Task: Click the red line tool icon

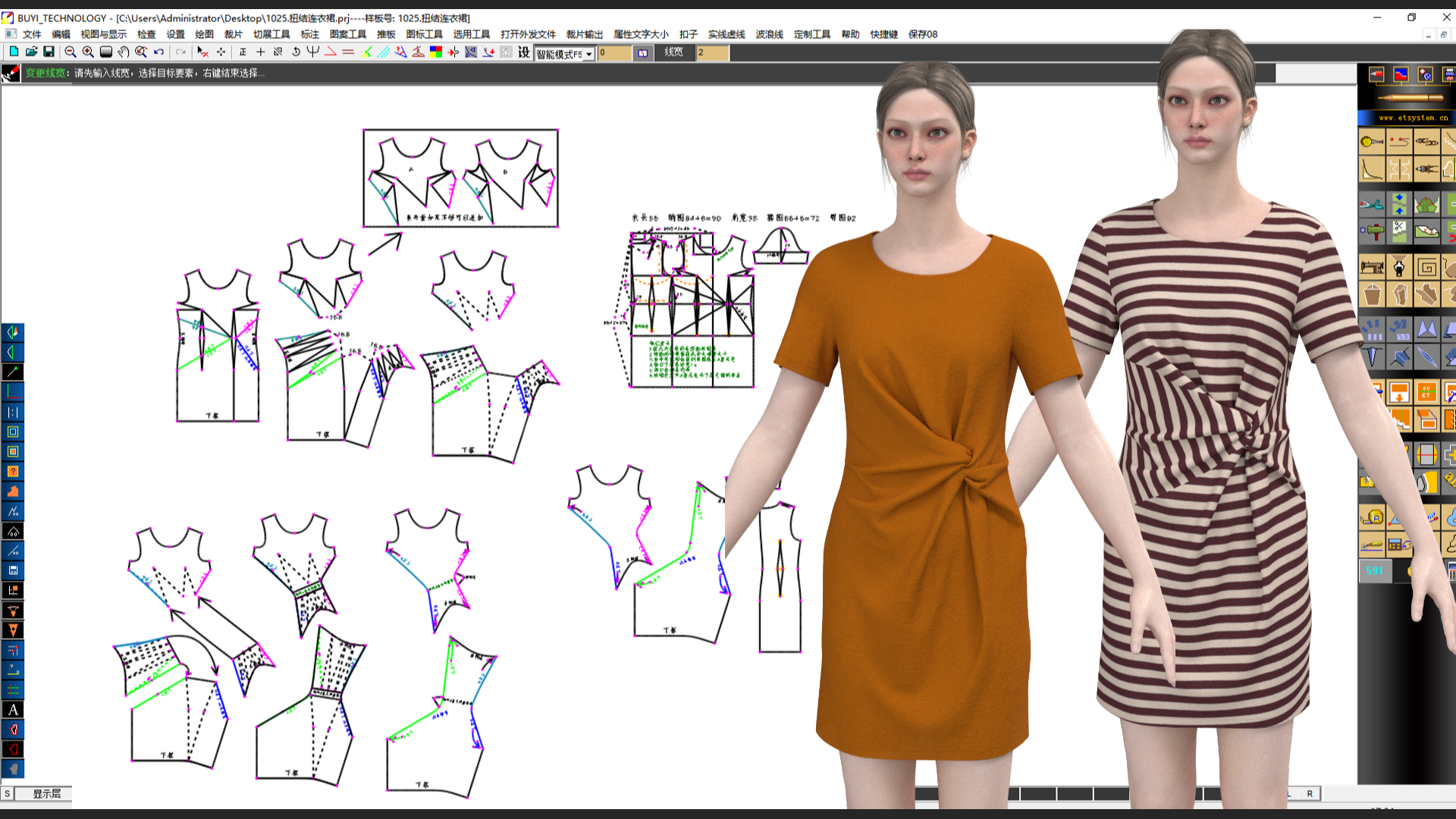Action: coord(331,52)
